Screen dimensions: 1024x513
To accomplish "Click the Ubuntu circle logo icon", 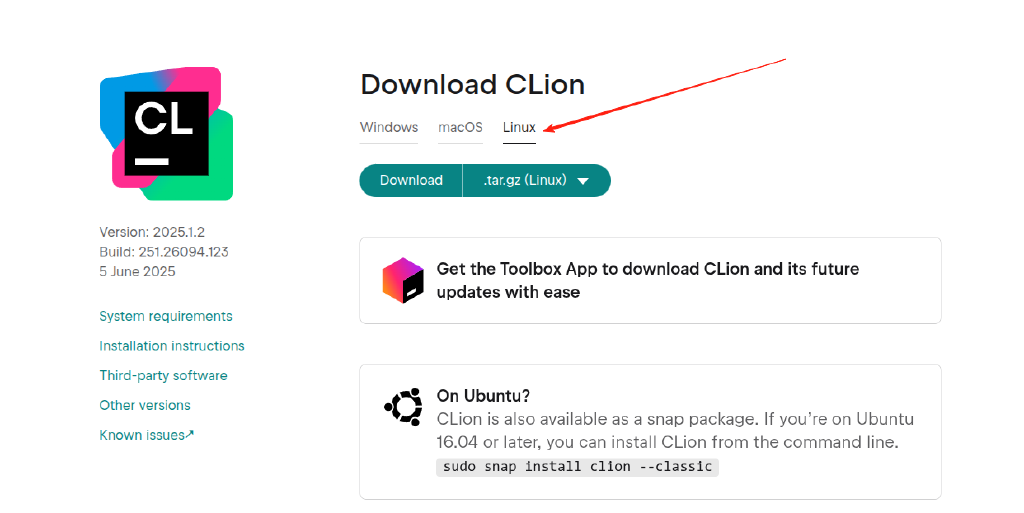I will pyautogui.click(x=404, y=407).
